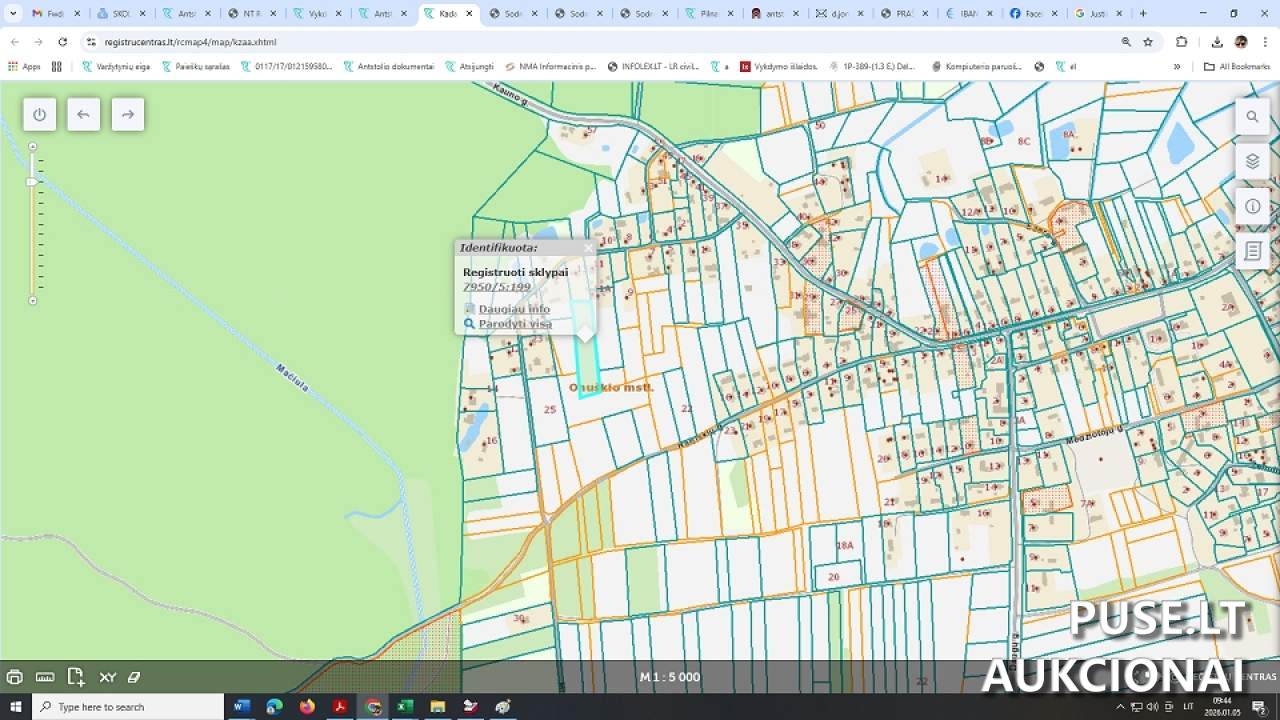Open the XY coordinates tool
This screenshot has width=1280, height=720.
click(x=107, y=677)
